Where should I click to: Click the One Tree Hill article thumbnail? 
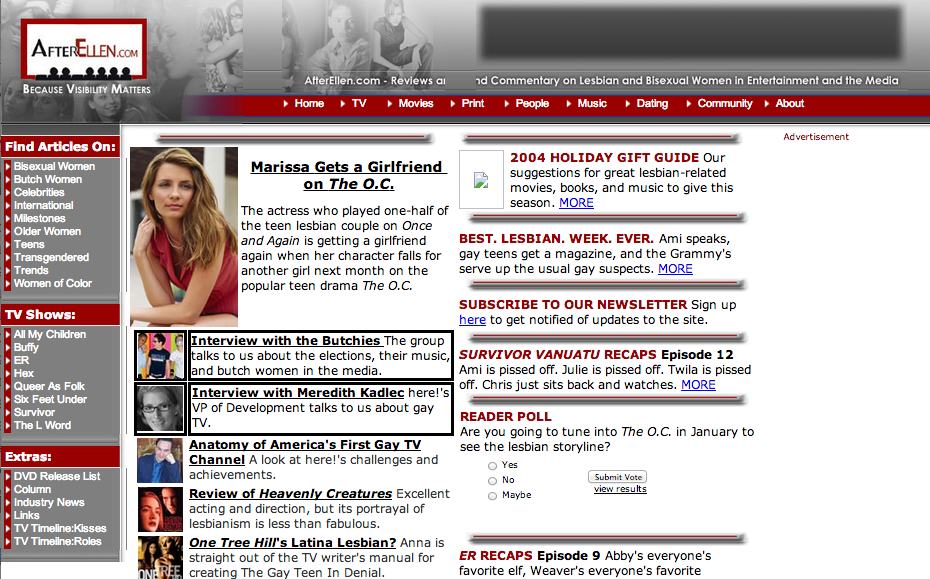[x=160, y=558]
